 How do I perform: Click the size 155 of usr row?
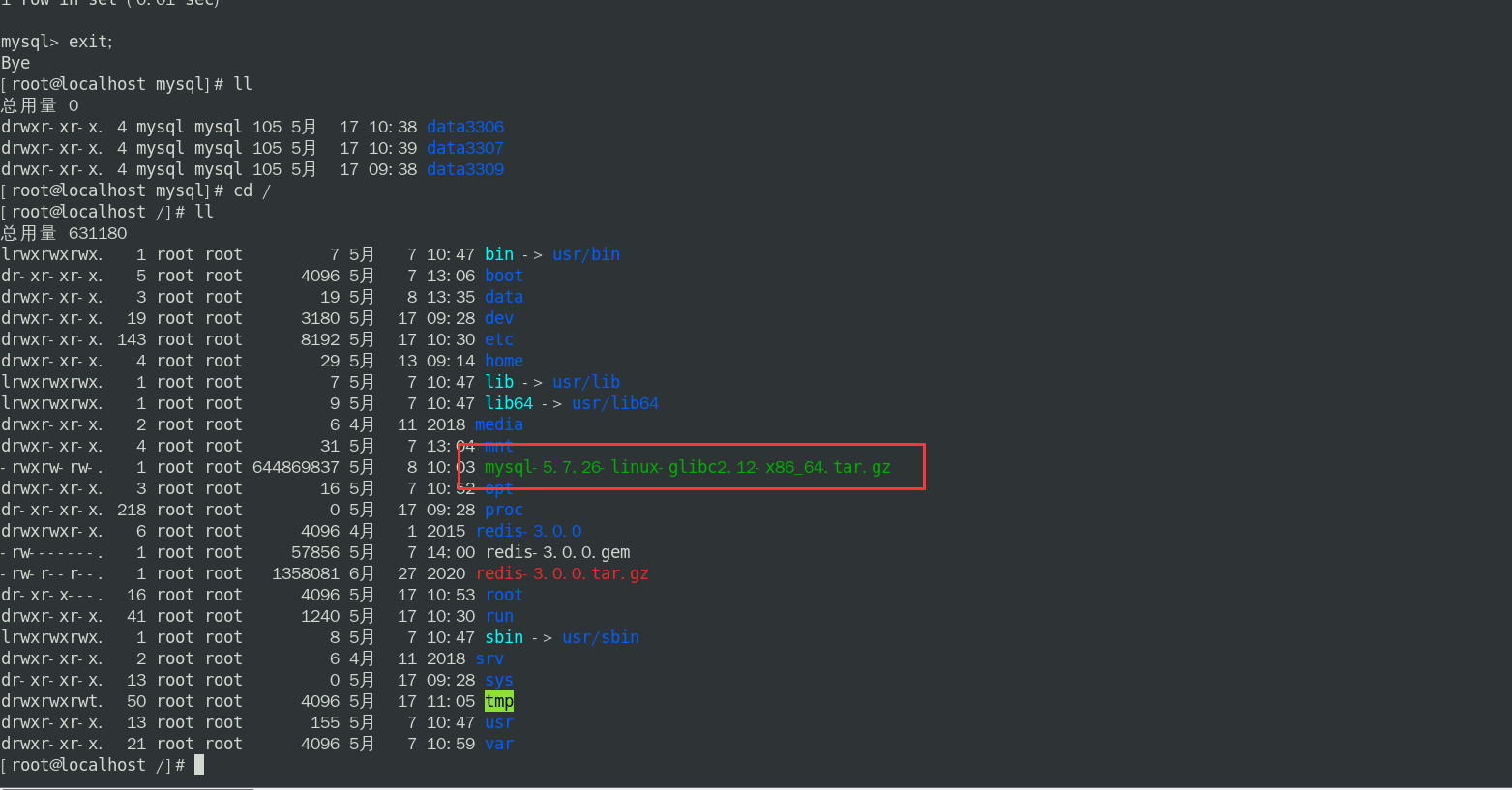tap(325, 722)
